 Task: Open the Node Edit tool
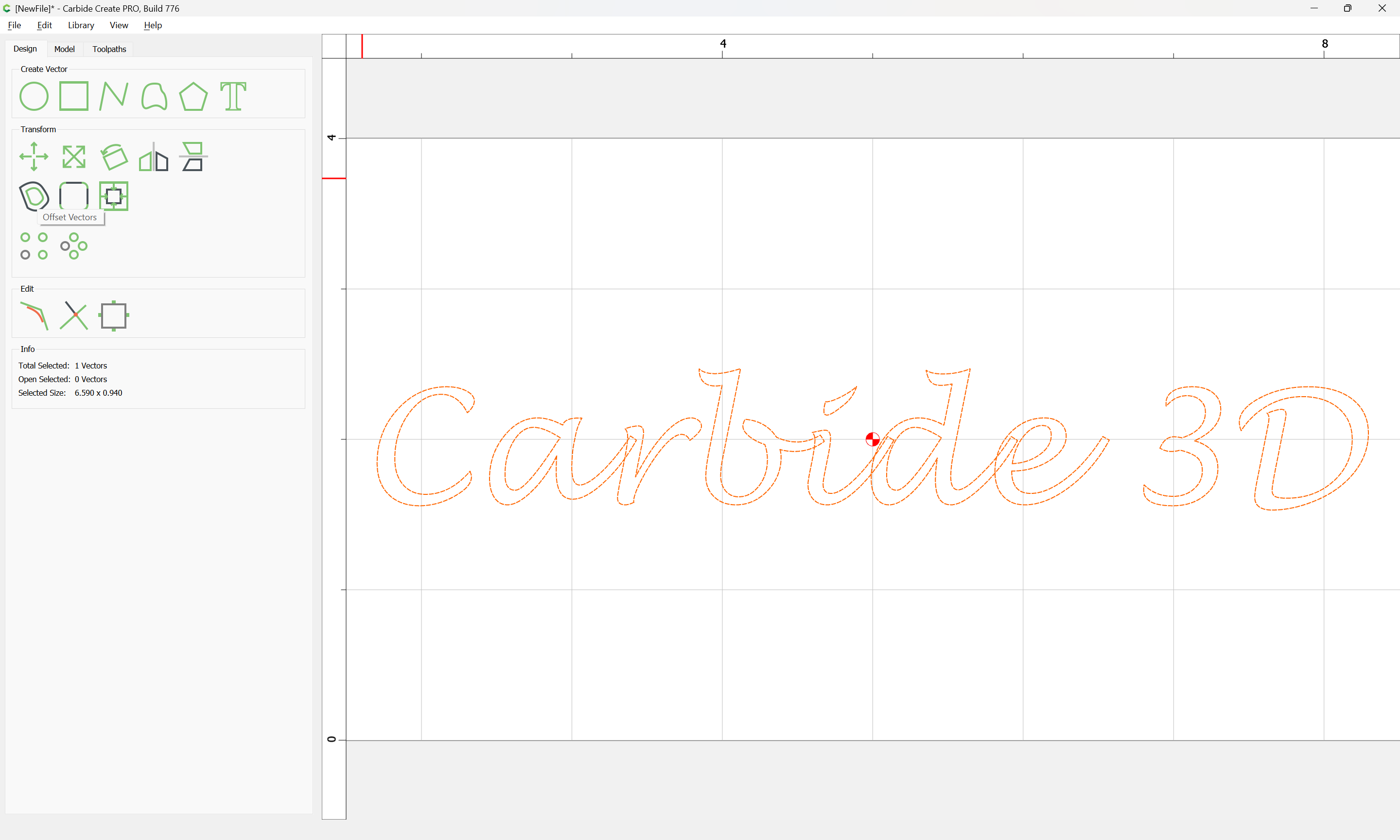[34, 315]
